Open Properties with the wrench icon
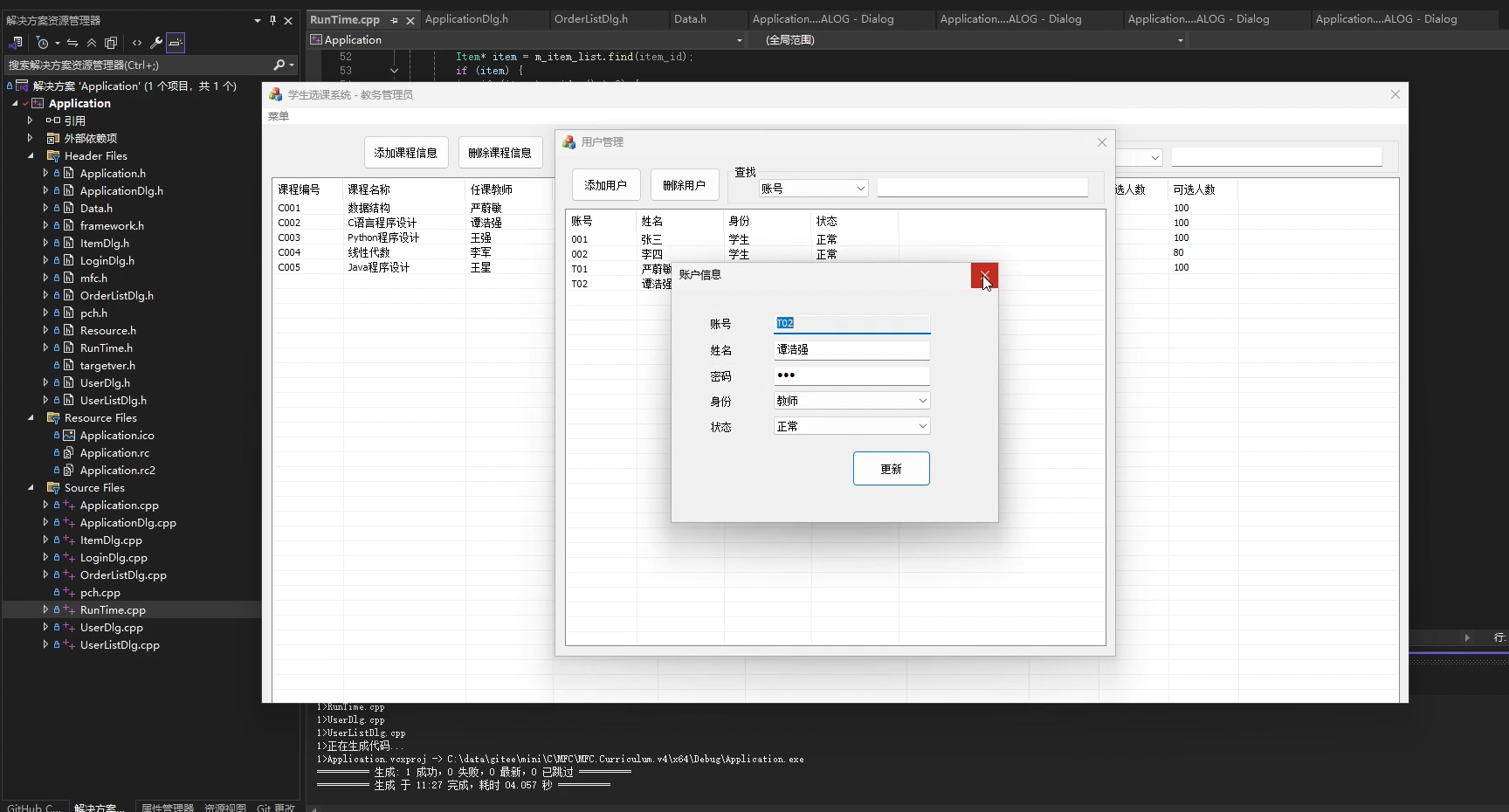1509x812 pixels. pyautogui.click(x=156, y=42)
